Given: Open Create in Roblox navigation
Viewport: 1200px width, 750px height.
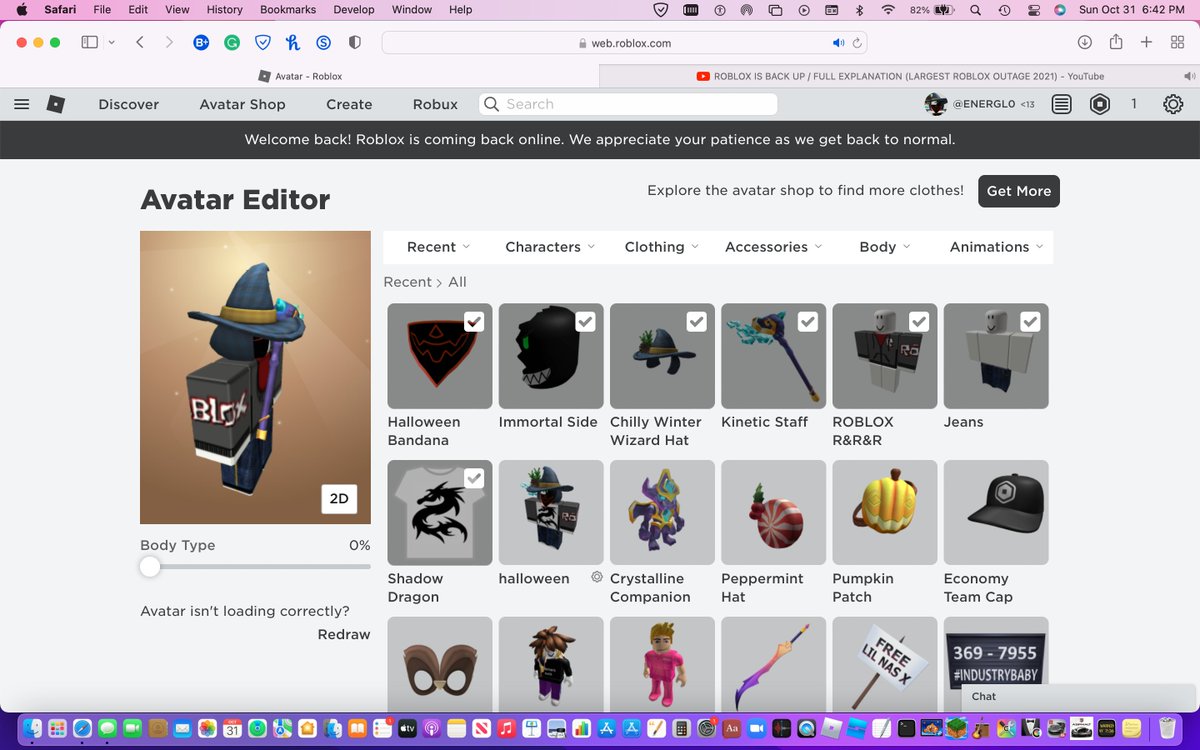Looking at the screenshot, I should pos(349,104).
